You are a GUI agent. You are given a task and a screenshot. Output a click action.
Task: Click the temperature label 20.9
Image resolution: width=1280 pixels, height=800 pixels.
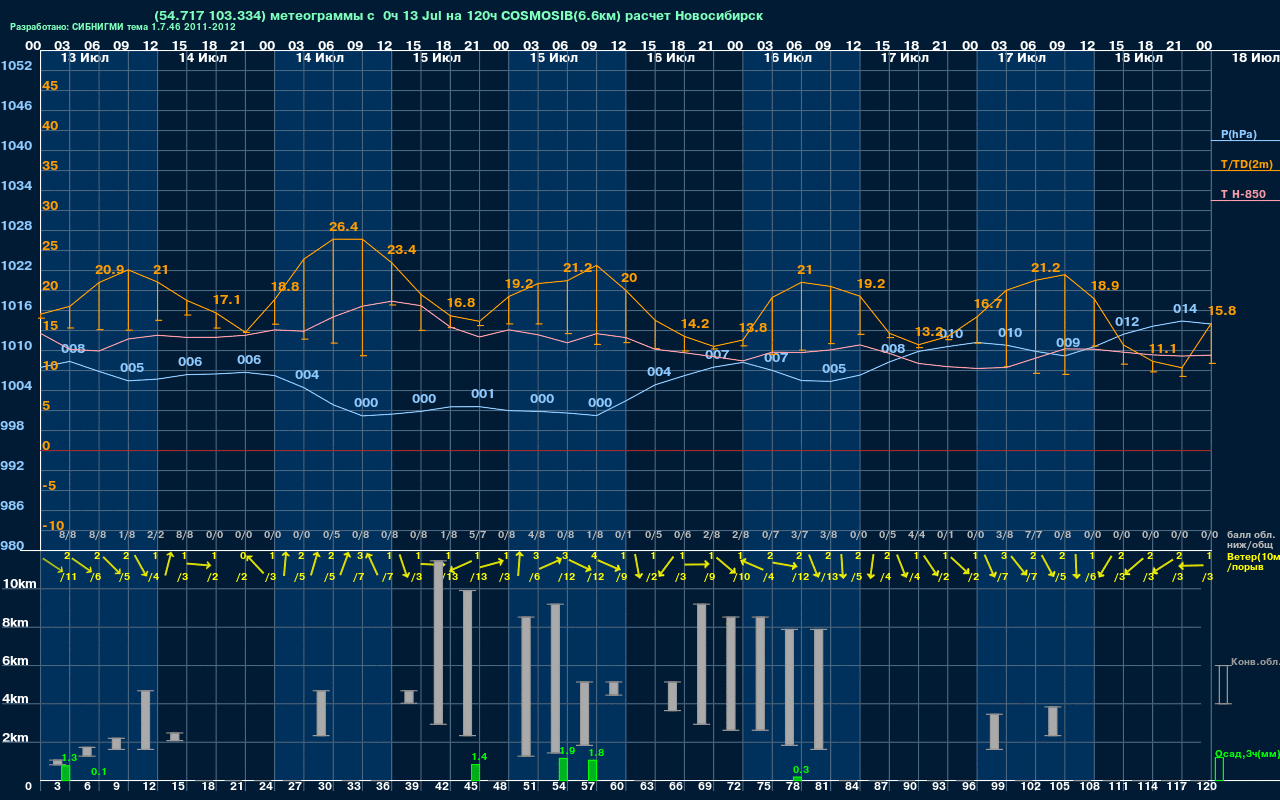click(110, 270)
